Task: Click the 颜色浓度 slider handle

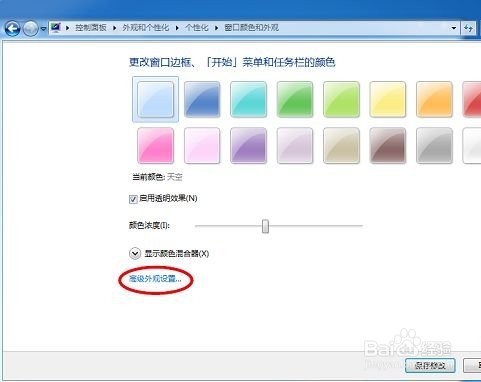Action: 265,226
